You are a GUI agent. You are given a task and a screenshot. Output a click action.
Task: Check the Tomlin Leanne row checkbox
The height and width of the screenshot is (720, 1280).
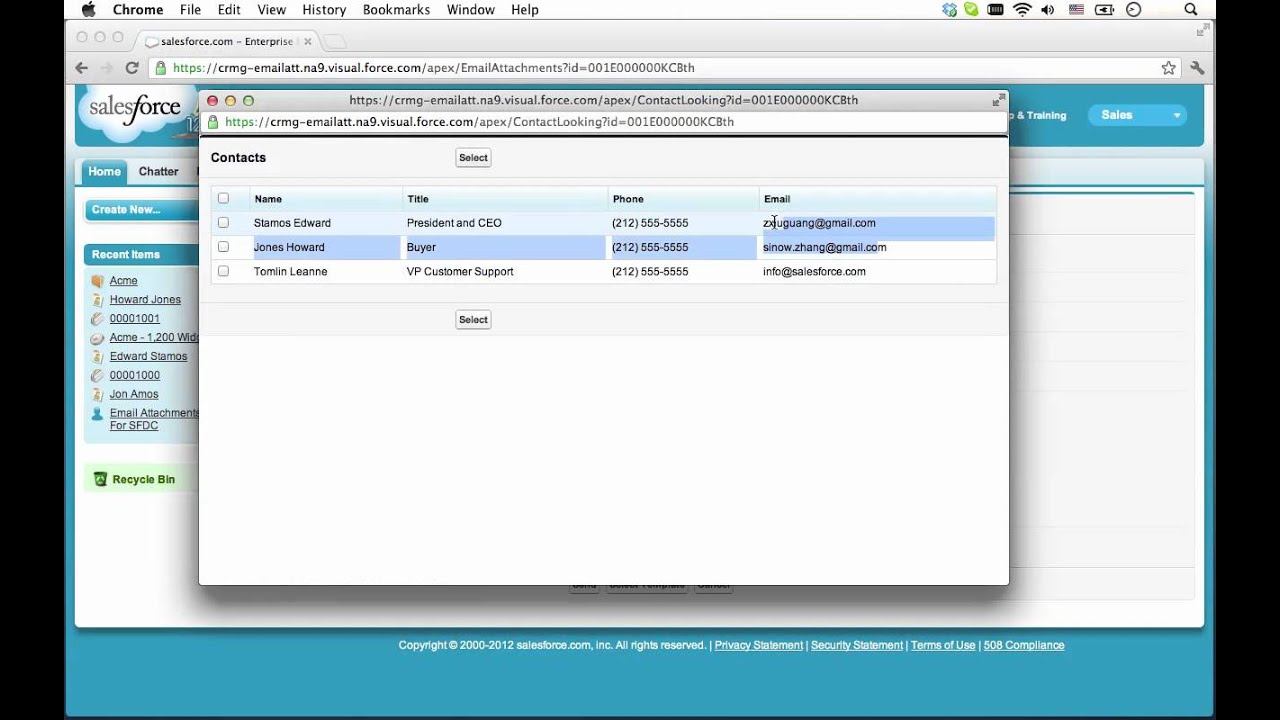coord(223,271)
